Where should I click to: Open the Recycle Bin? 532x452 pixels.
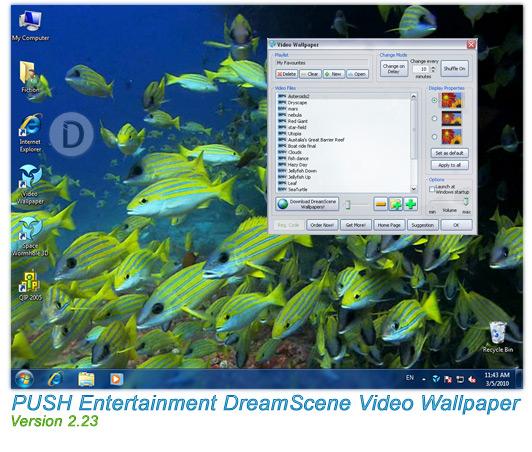tap(498, 337)
